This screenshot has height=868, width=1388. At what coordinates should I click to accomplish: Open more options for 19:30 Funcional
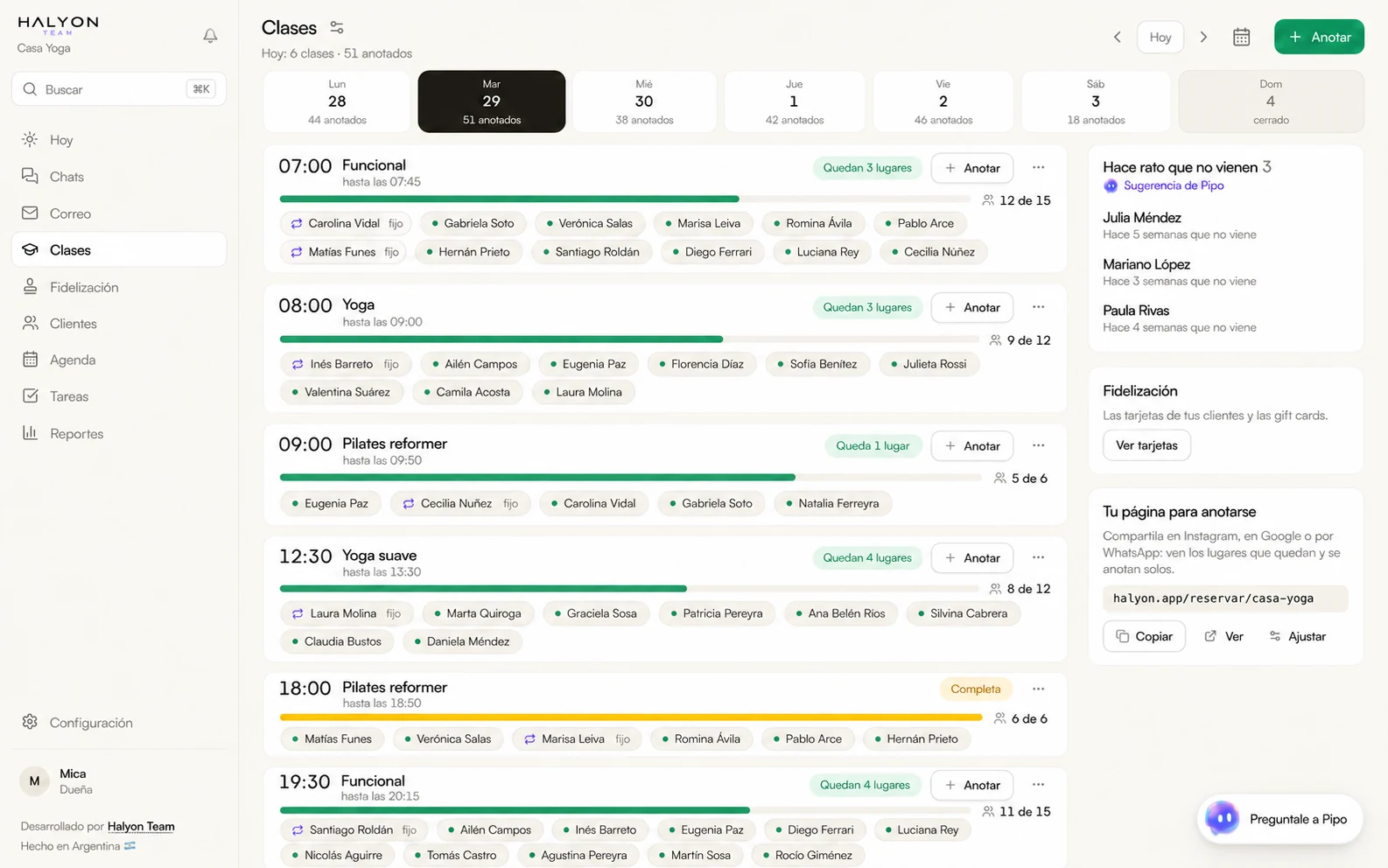click(1038, 785)
